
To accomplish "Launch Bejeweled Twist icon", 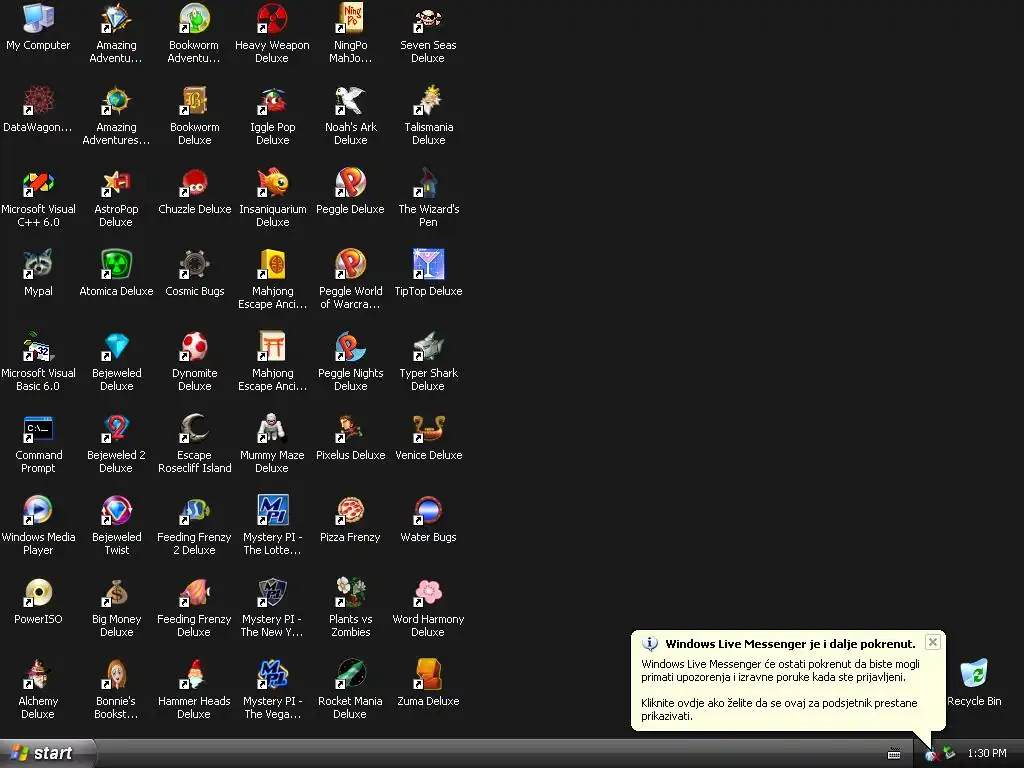I will click(116, 510).
